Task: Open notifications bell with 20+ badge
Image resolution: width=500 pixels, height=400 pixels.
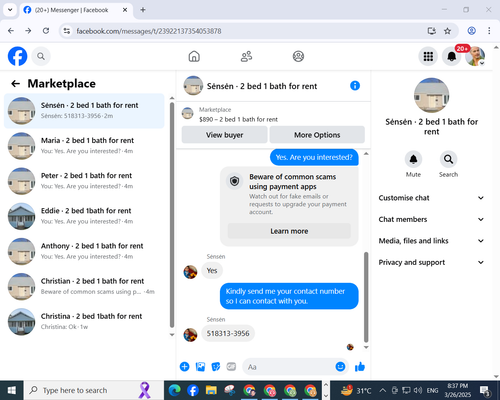Action: (452, 56)
